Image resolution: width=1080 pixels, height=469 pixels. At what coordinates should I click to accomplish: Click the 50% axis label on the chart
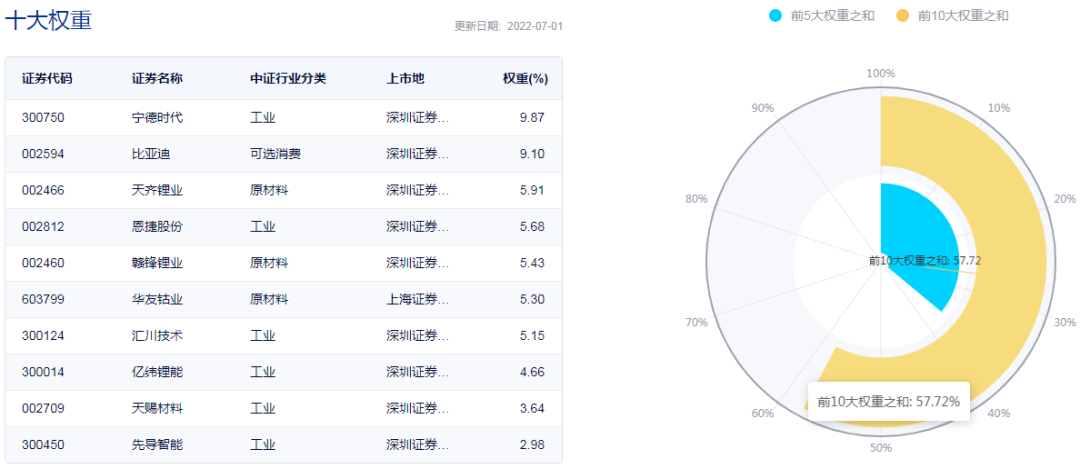[881, 448]
